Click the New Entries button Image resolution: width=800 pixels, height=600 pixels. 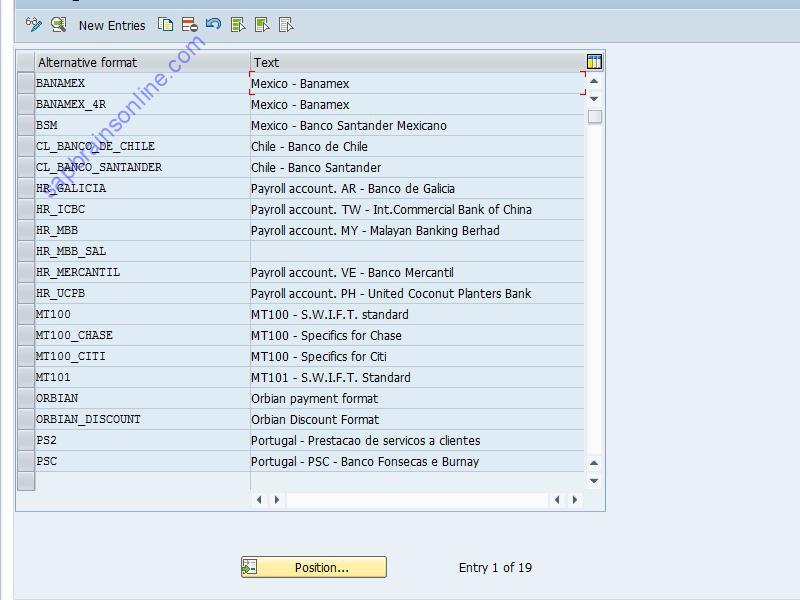pyautogui.click(x=112, y=26)
